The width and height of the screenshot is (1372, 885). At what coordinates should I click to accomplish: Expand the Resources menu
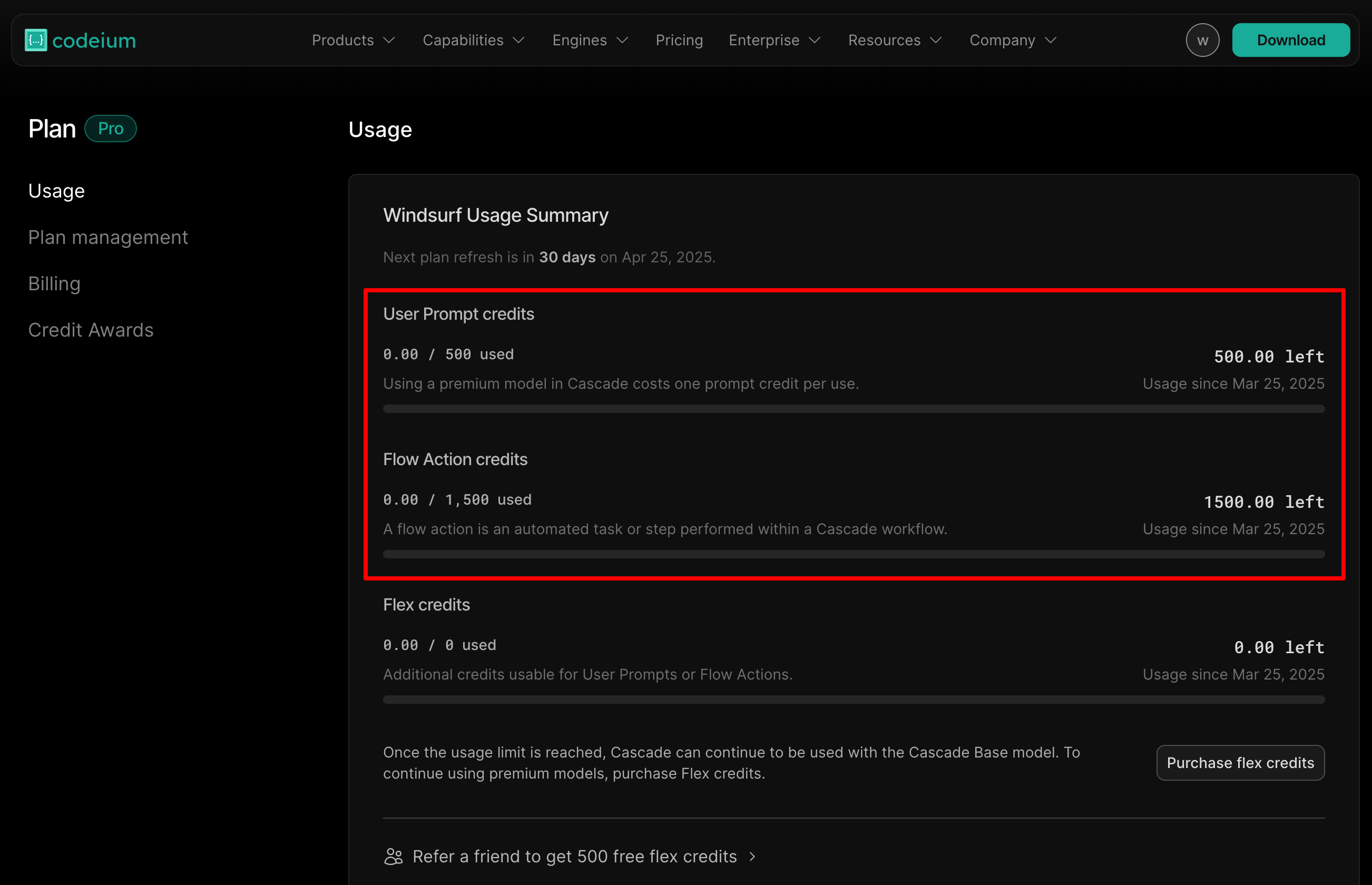click(894, 40)
